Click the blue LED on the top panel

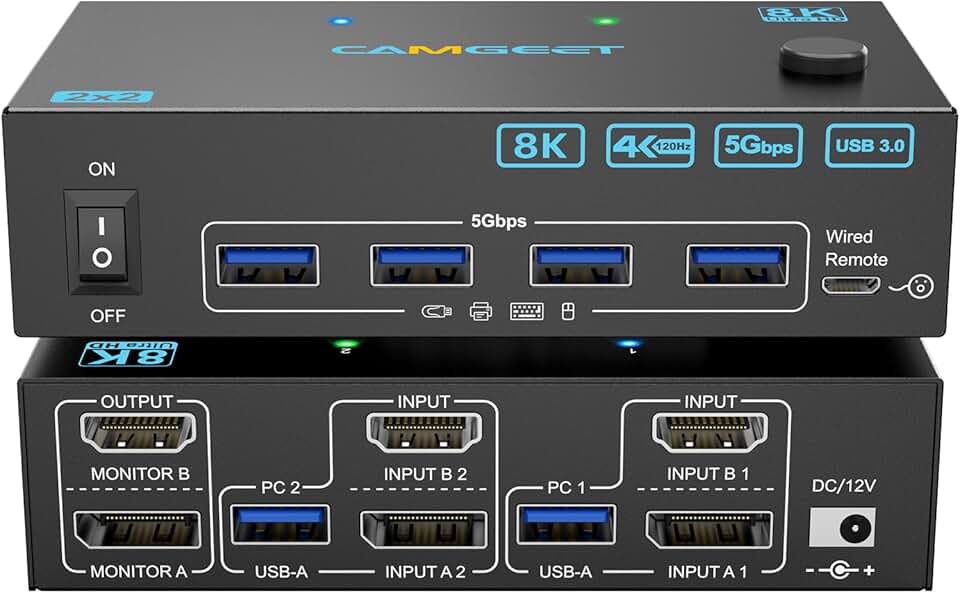tap(339, 21)
